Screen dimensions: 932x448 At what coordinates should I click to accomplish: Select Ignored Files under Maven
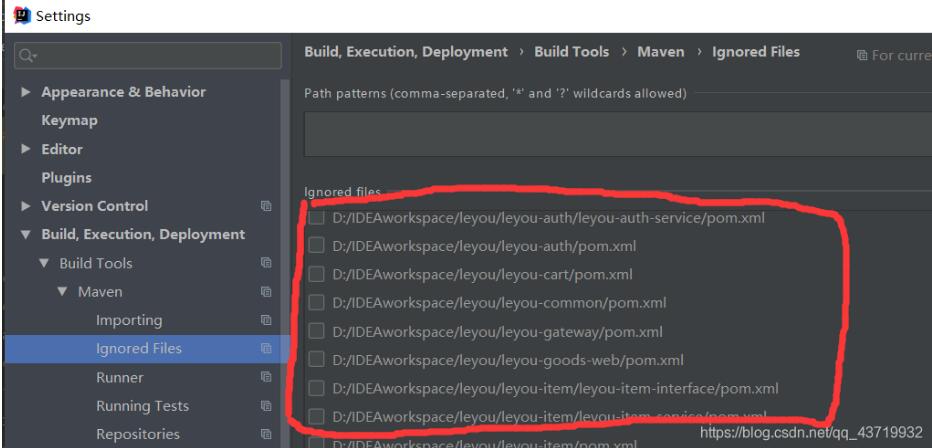coord(138,349)
